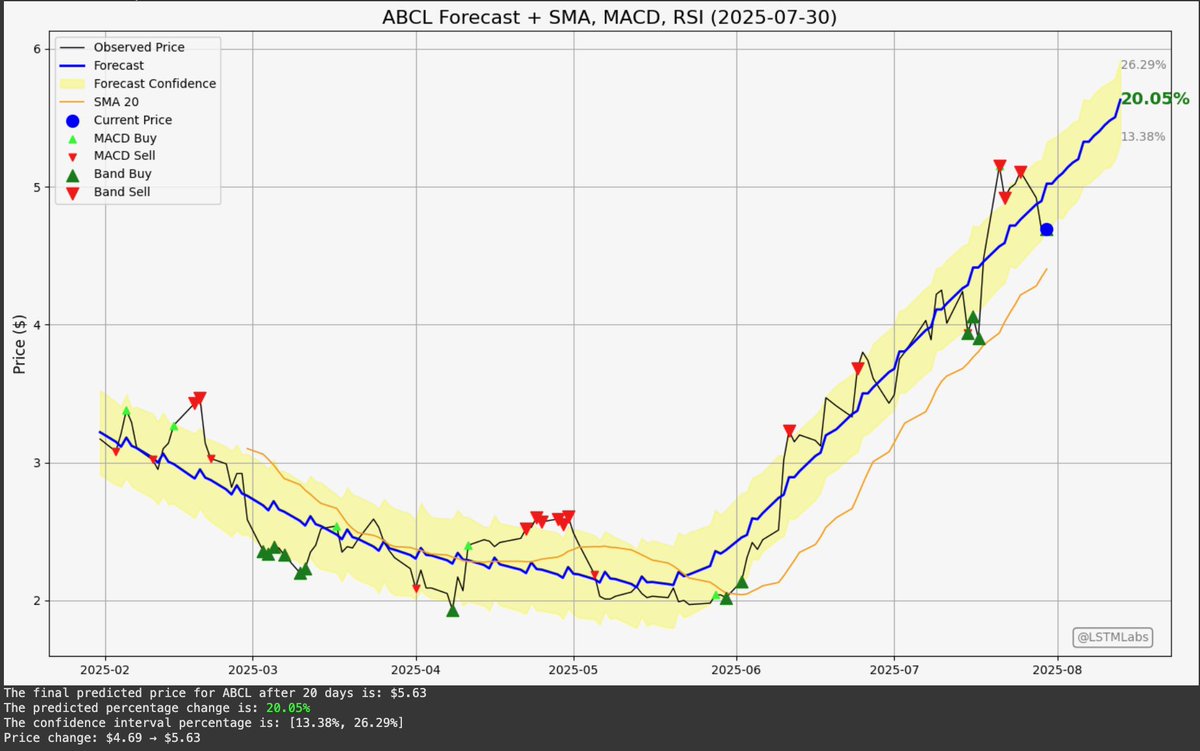
Task: Click the blue Current Price dot on the chart
Action: point(1046,230)
